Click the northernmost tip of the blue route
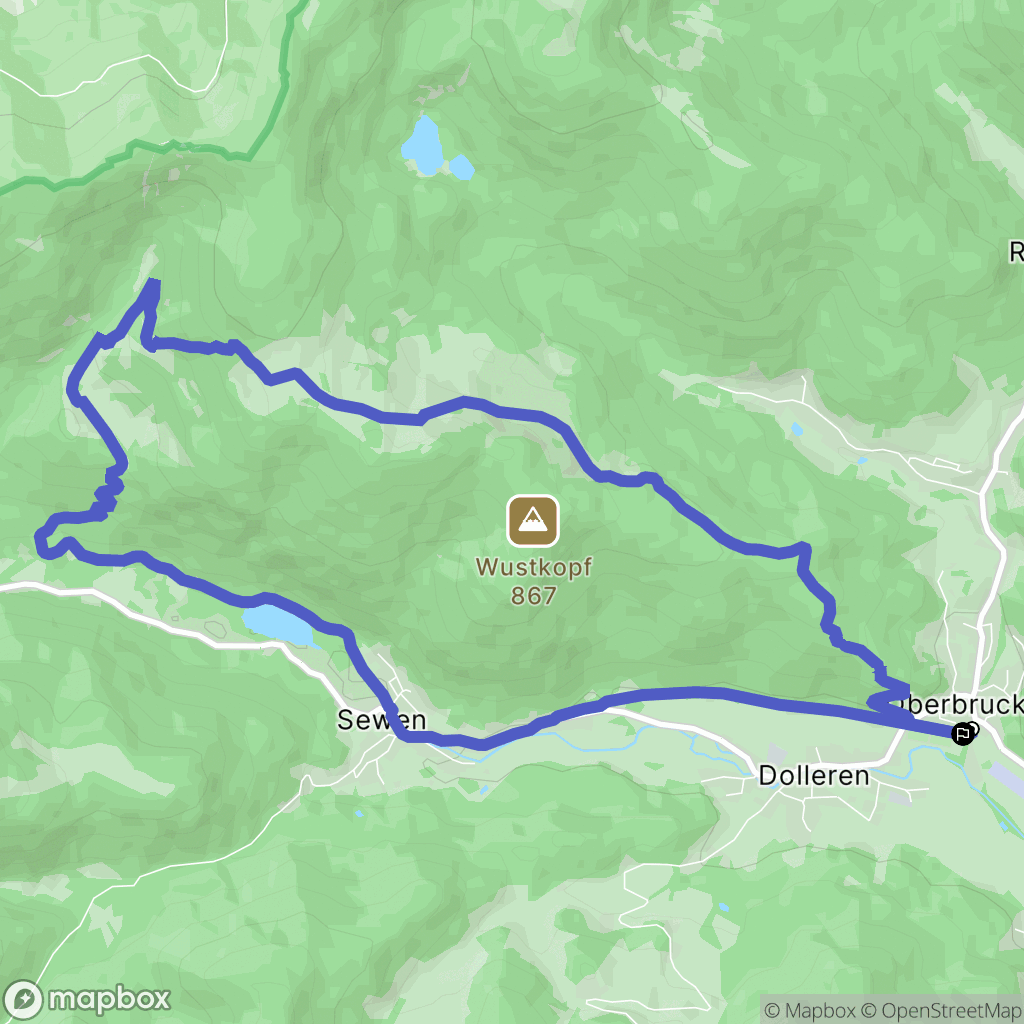 point(153,285)
